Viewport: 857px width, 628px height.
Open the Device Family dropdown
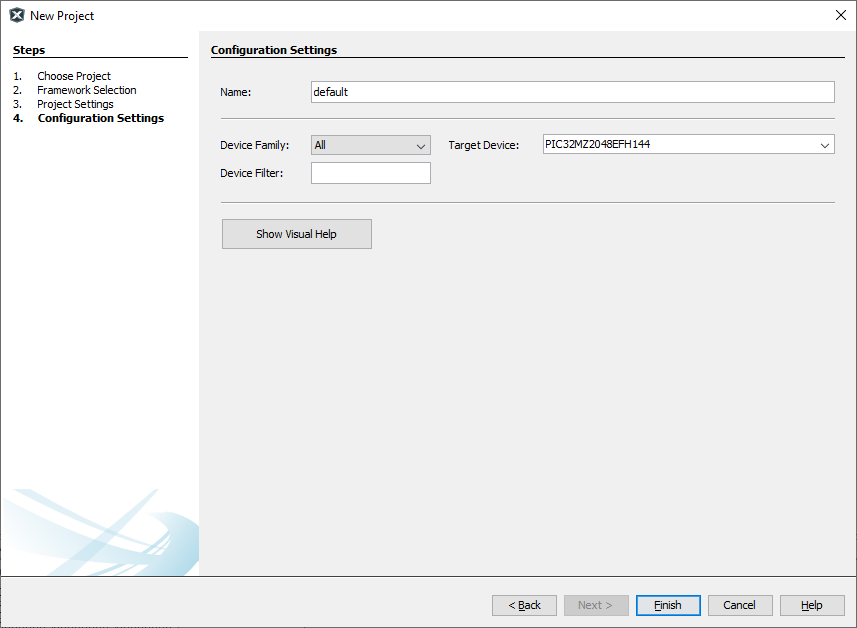(x=370, y=145)
